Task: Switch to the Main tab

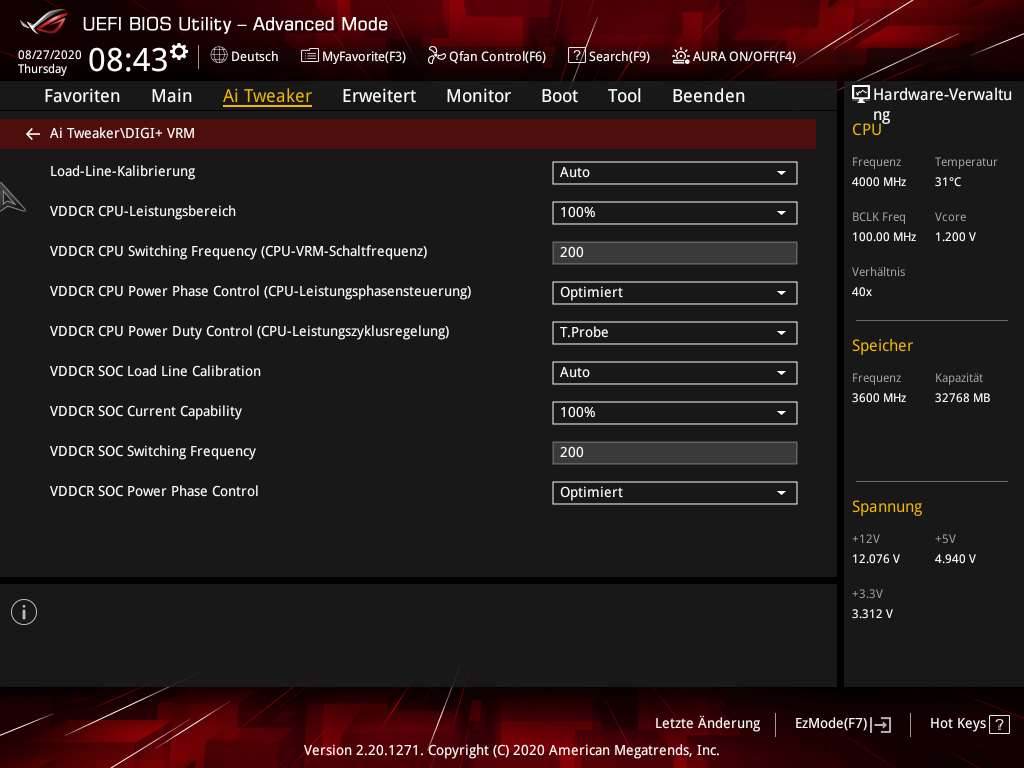Action: tap(172, 96)
